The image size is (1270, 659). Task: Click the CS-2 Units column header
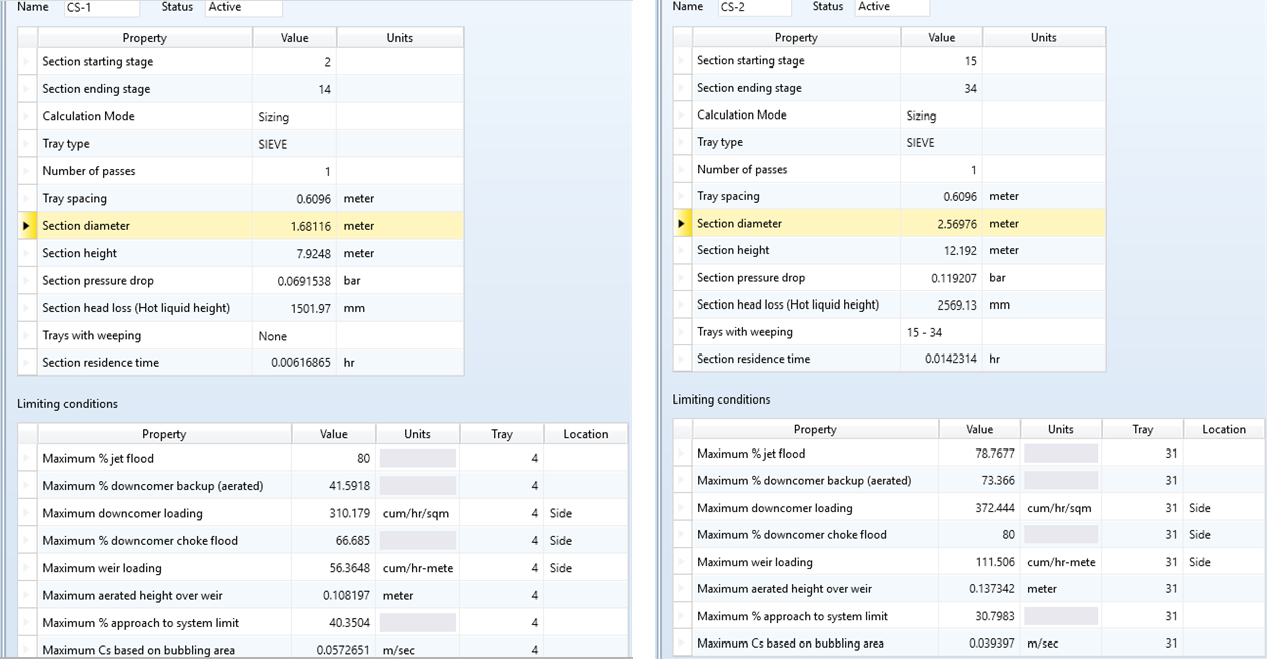1044,37
